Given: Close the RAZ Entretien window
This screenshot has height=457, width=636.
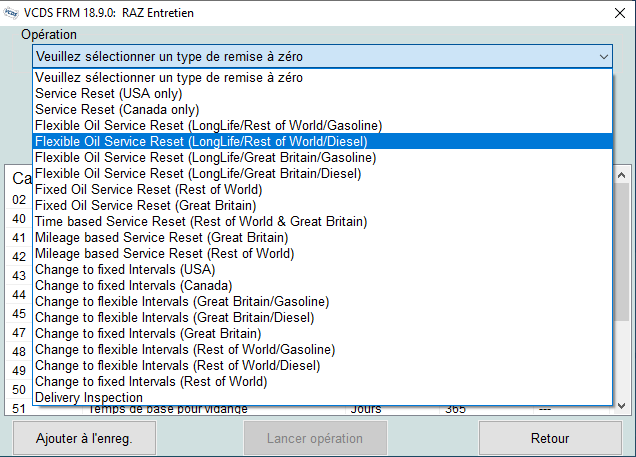Looking at the screenshot, I should point(612,12).
